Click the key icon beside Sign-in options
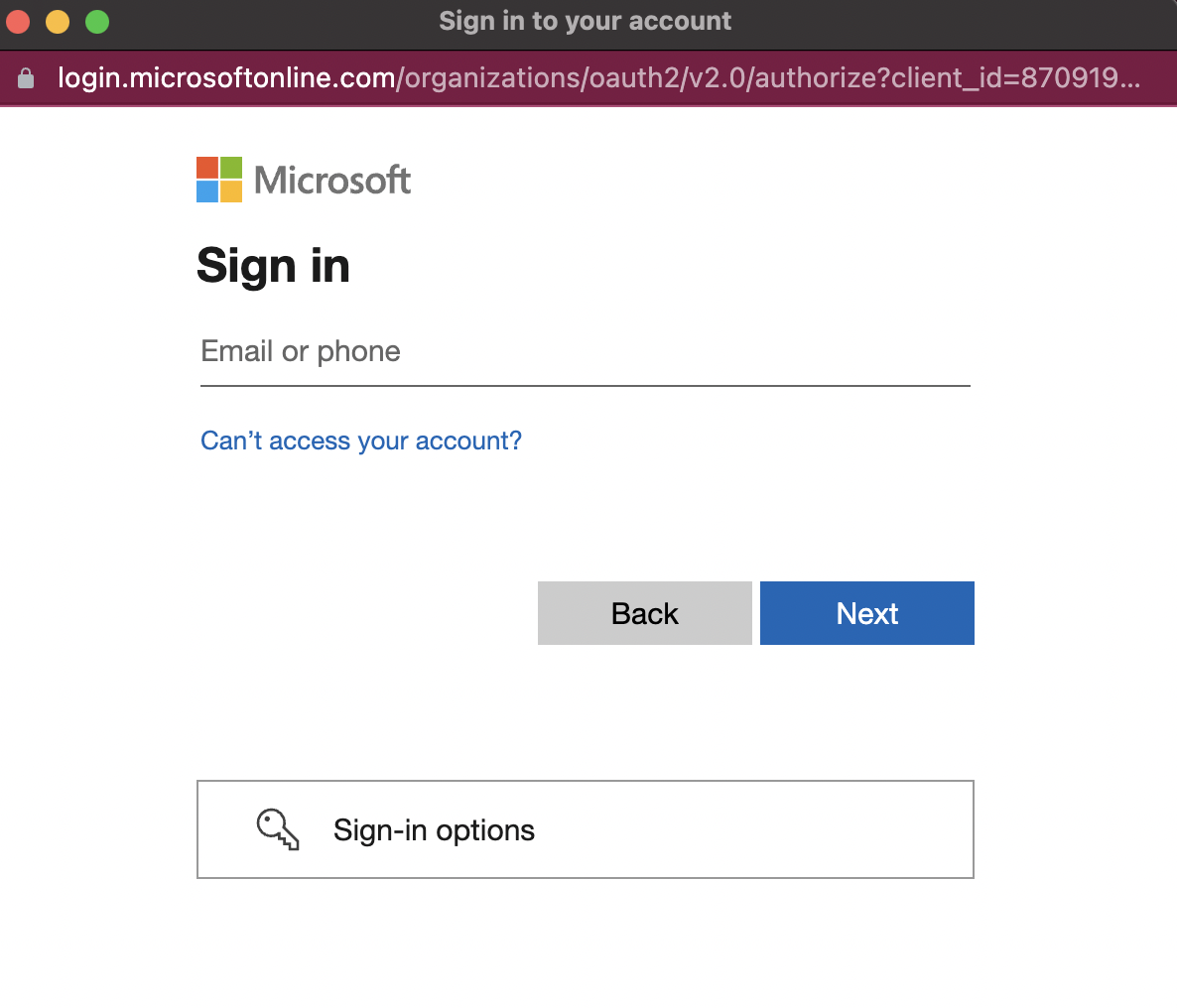1177x1008 pixels. (x=278, y=829)
